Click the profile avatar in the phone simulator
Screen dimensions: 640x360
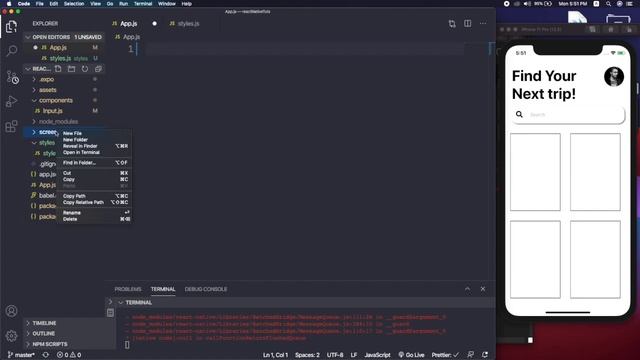614,77
